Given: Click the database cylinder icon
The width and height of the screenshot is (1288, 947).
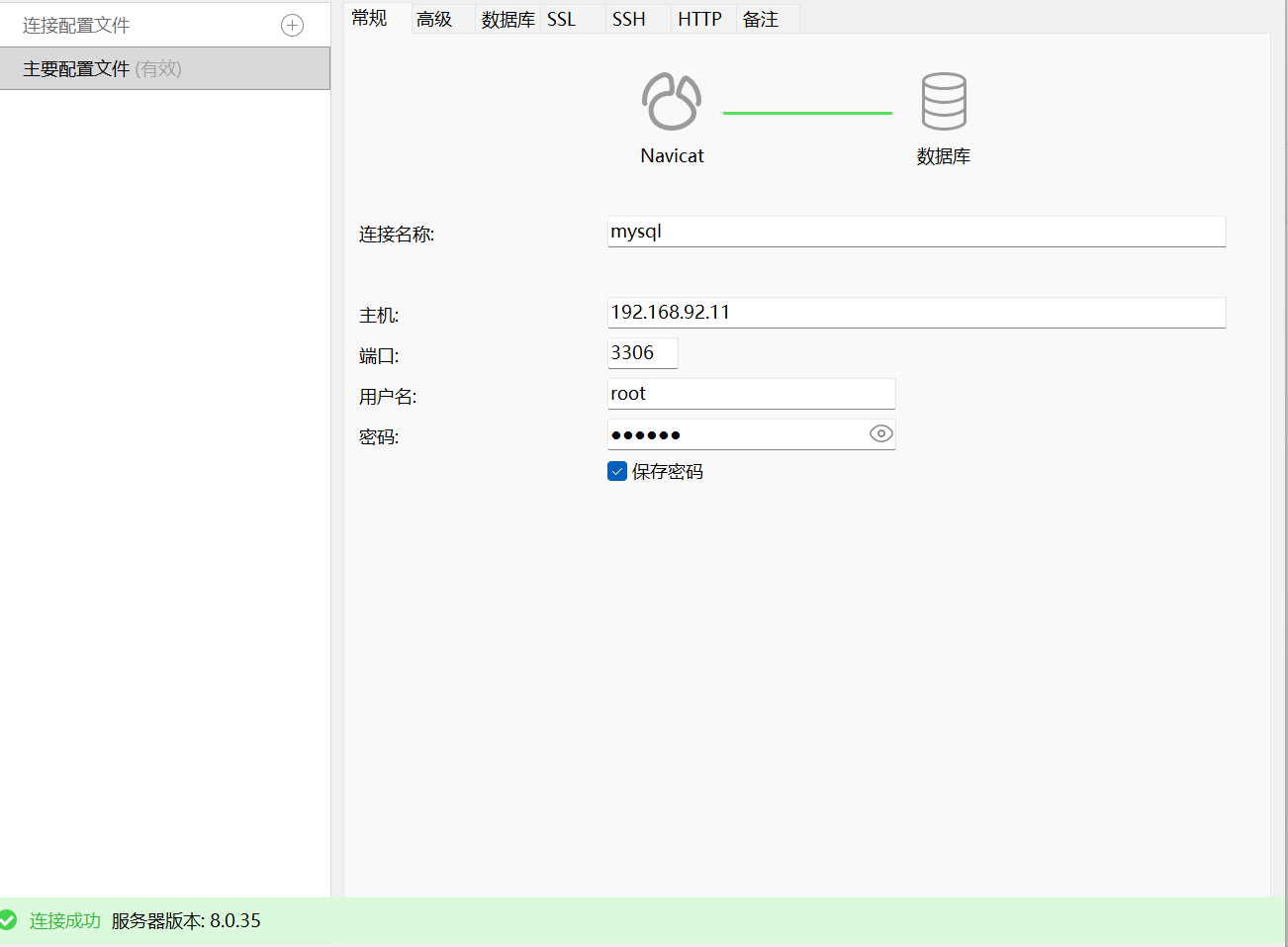Looking at the screenshot, I should [x=944, y=101].
